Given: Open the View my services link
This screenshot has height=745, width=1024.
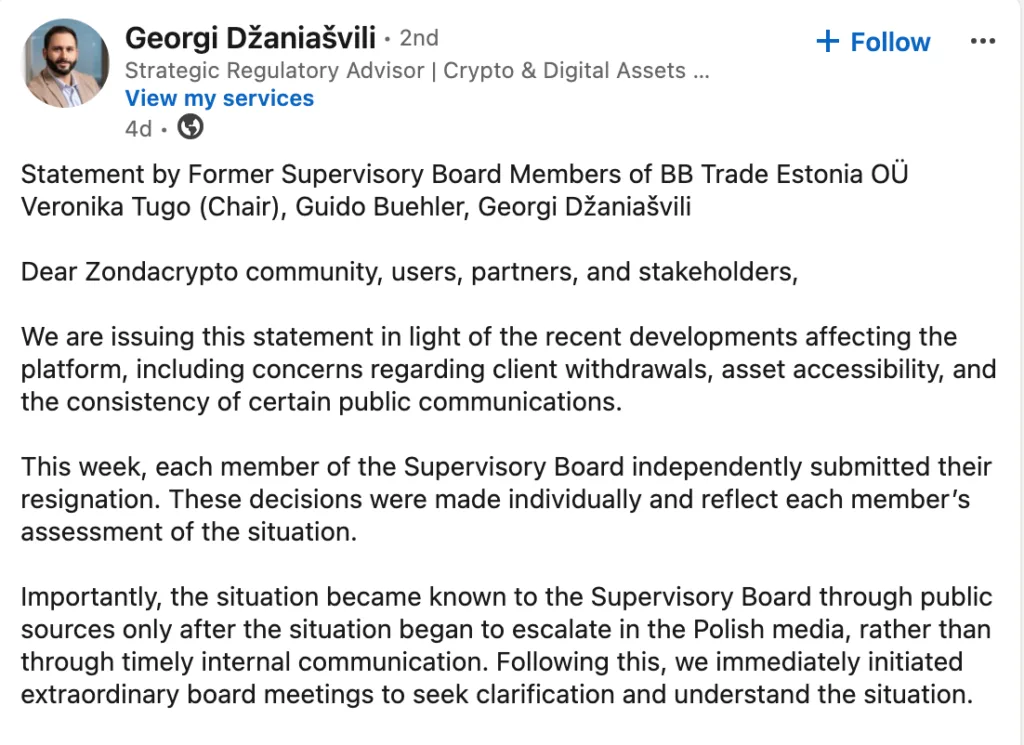Looking at the screenshot, I should (x=220, y=99).
